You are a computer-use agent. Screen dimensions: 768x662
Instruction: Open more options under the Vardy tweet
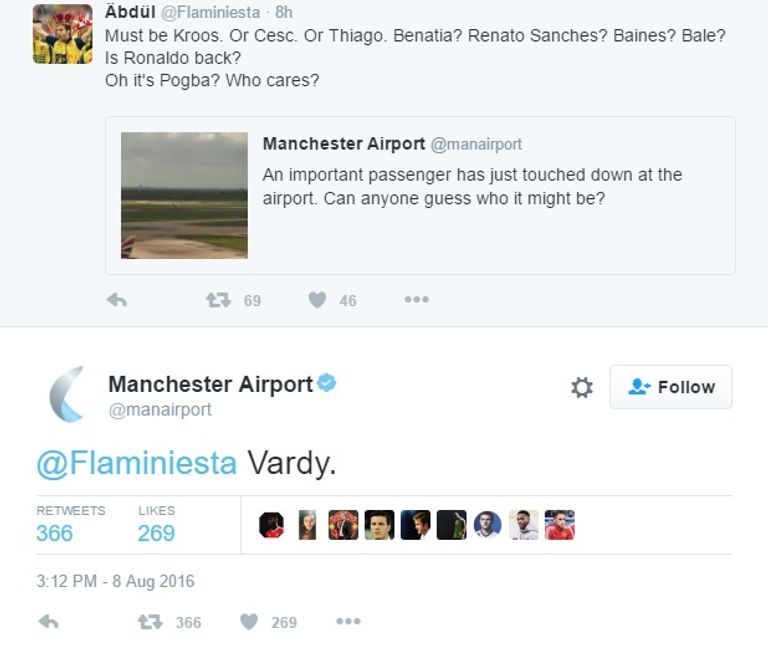click(x=347, y=622)
